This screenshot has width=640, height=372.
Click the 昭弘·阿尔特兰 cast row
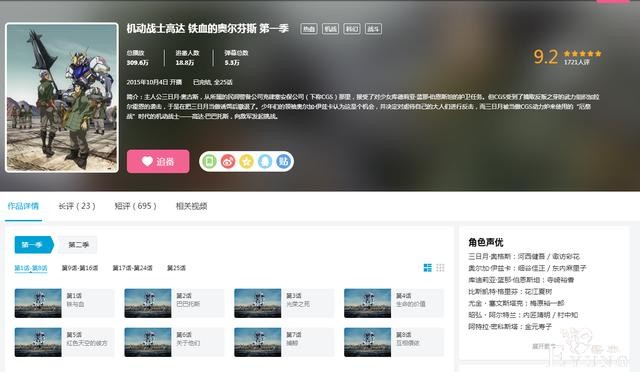coord(523,315)
